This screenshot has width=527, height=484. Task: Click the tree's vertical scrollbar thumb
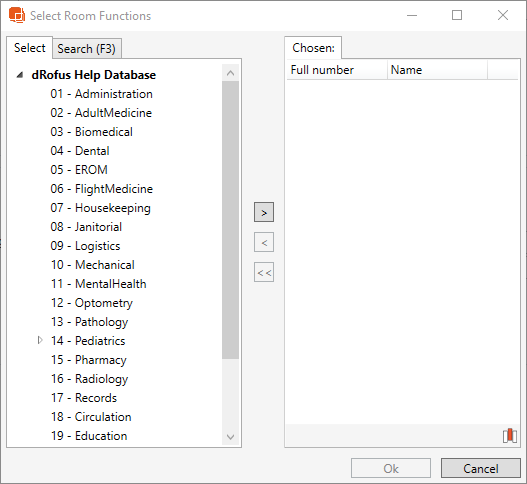231,220
